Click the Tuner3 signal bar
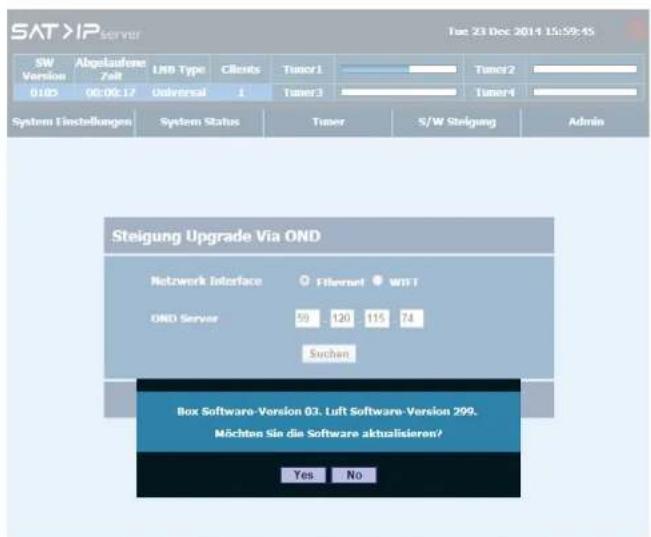Image resolution: width=651 pixels, height=537 pixels. (x=399, y=92)
